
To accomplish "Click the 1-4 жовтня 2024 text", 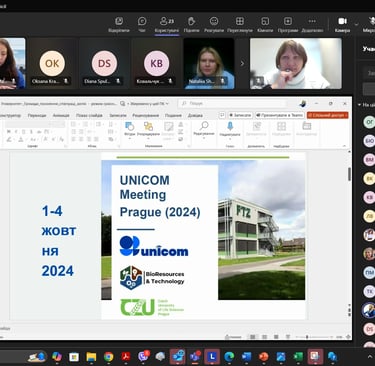I will tap(59, 241).
